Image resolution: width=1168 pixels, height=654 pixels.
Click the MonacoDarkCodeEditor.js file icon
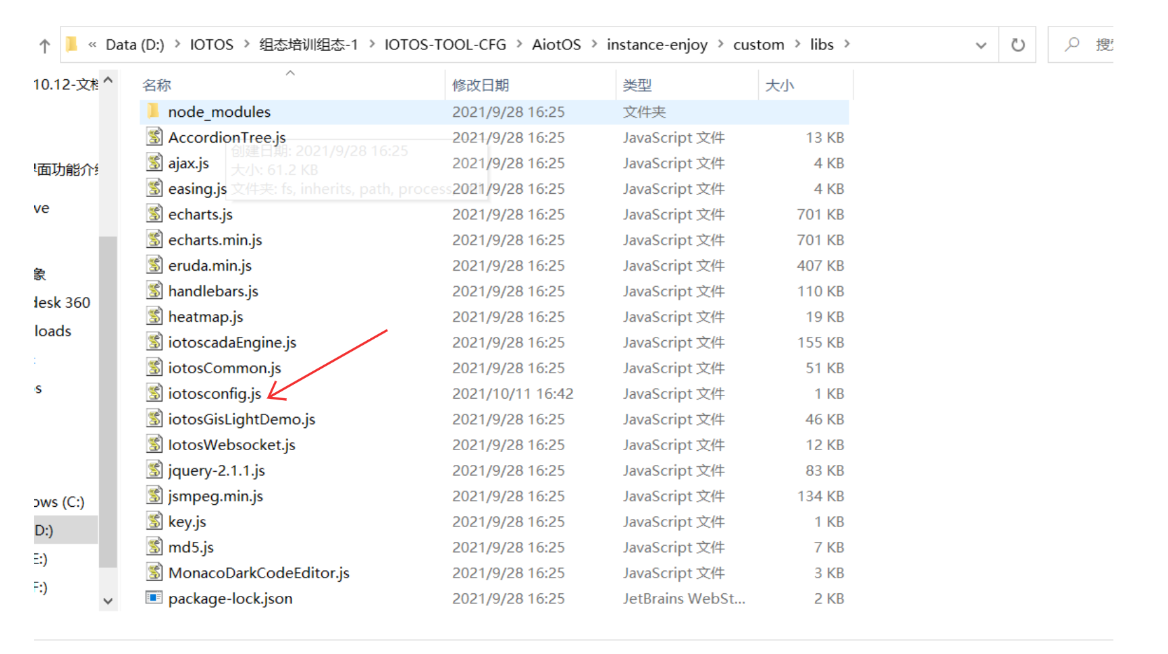coord(154,573)
